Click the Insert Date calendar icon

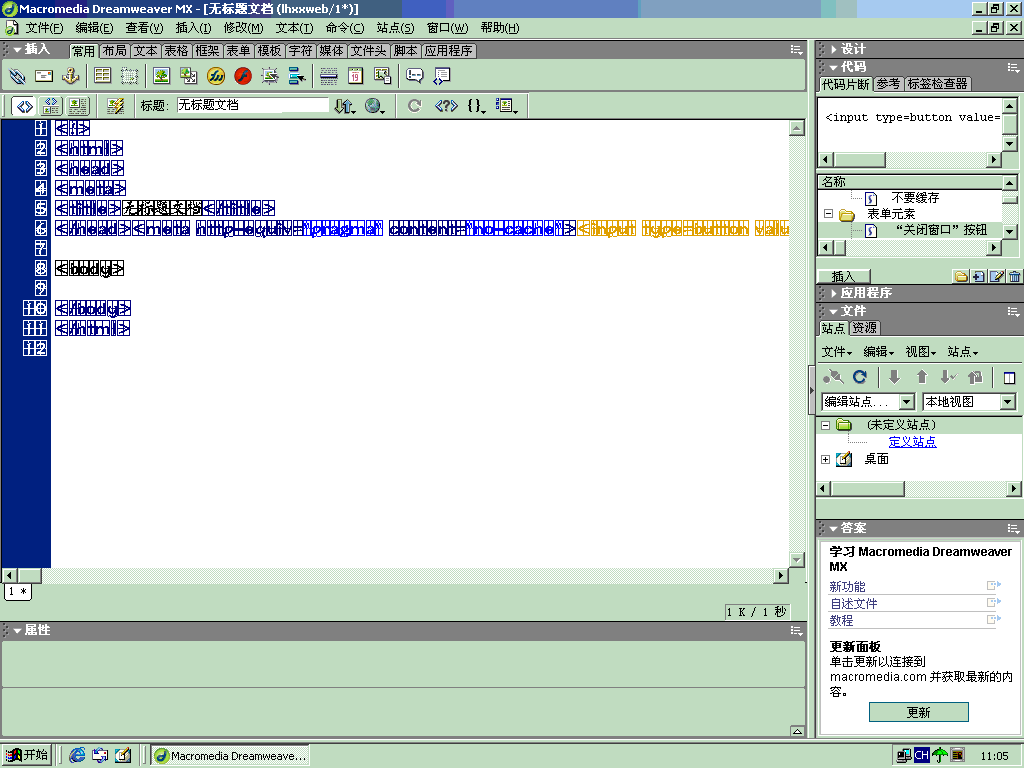[355, 76]
